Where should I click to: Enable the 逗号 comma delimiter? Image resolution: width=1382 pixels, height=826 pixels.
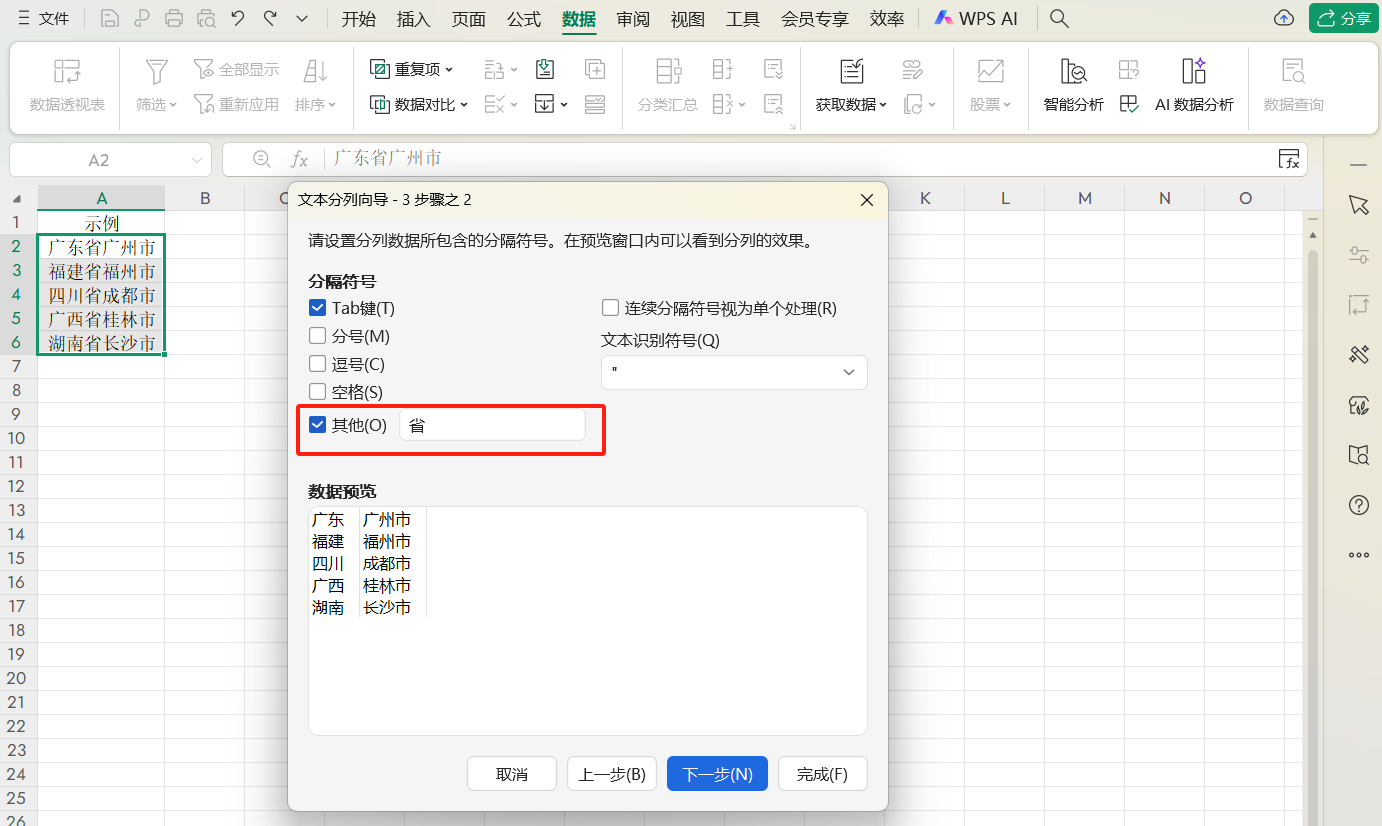point(317,363)
